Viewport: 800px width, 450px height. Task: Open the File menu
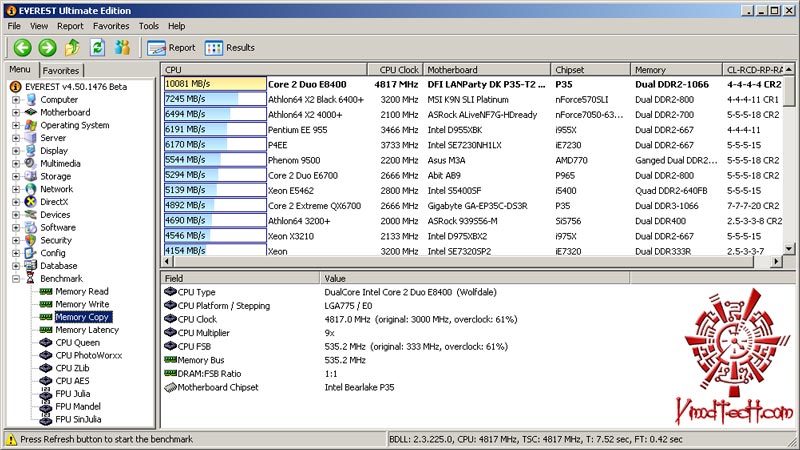(14, 26)
